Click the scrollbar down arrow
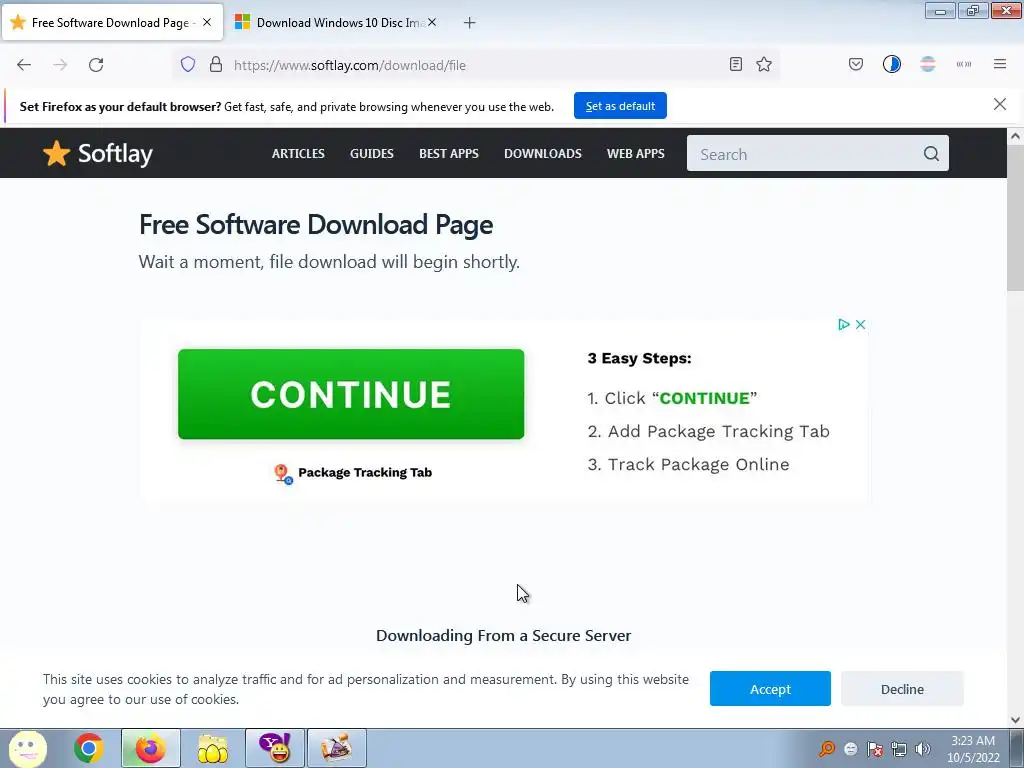The width and height of the screenshot is (1024, 768). [x=1015, y=720]
